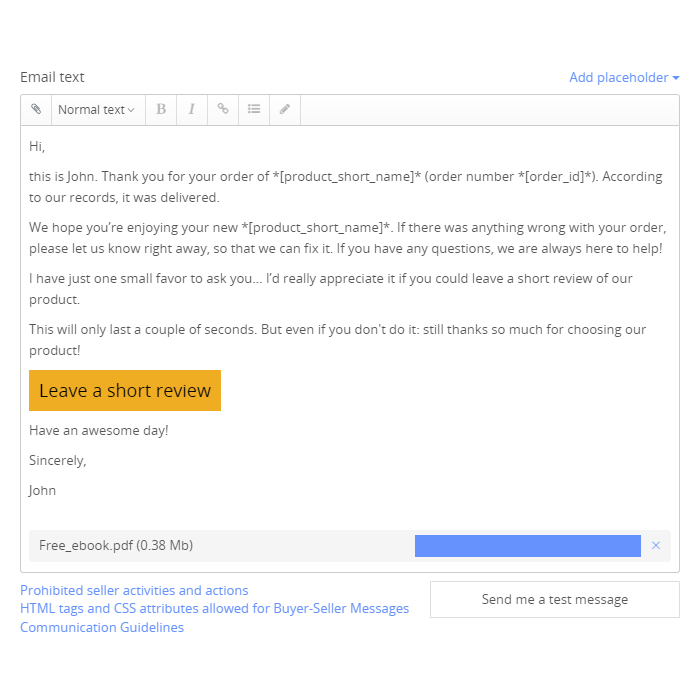Open the Normal text style dropdown
The image size is (700, 700).
96,110
